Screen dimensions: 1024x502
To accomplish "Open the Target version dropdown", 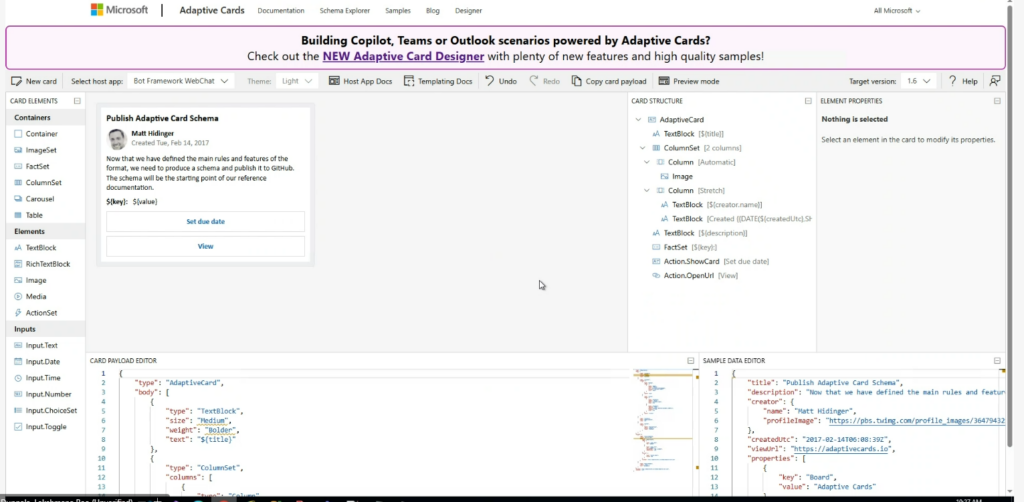I will [919, 82].
